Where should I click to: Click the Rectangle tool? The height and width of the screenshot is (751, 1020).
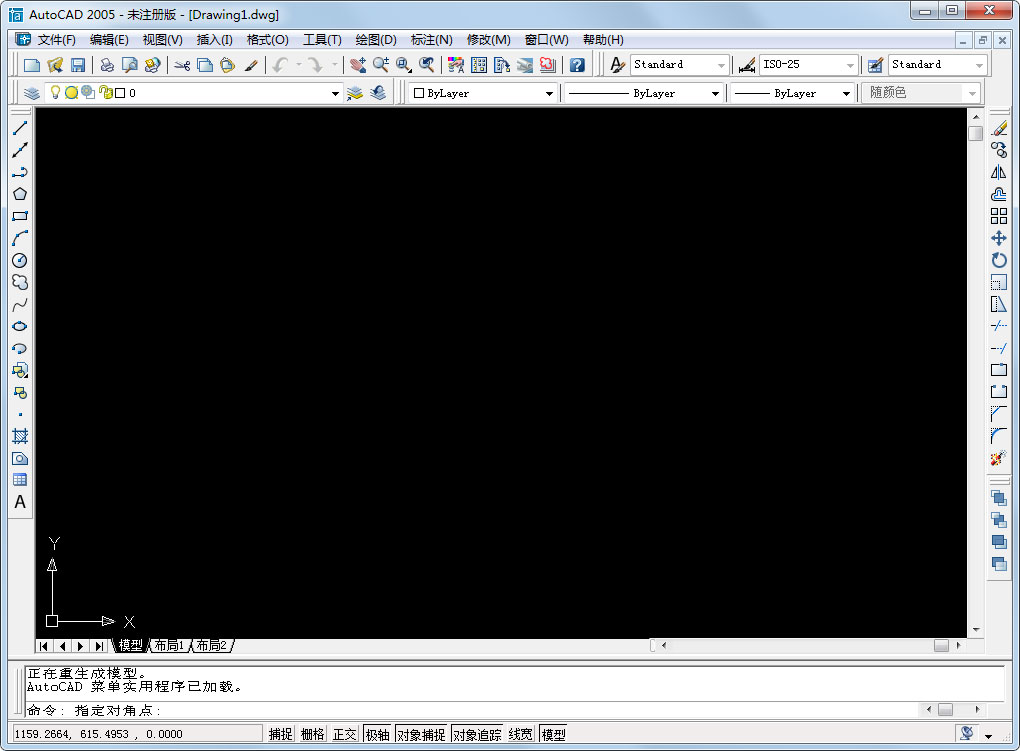point(20,216)
